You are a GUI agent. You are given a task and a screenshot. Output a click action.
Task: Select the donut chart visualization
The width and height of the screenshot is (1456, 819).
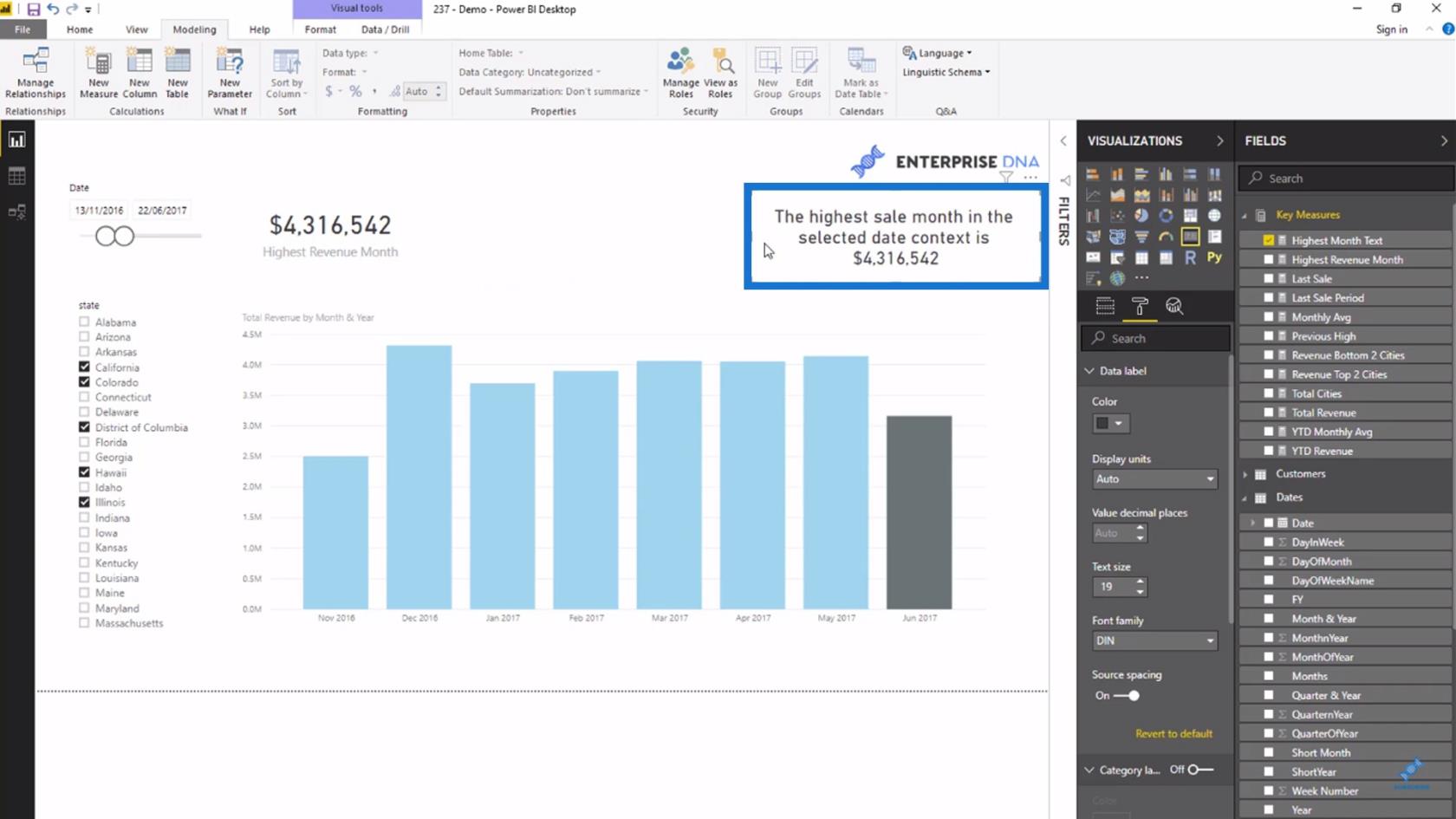point(1166,215)
